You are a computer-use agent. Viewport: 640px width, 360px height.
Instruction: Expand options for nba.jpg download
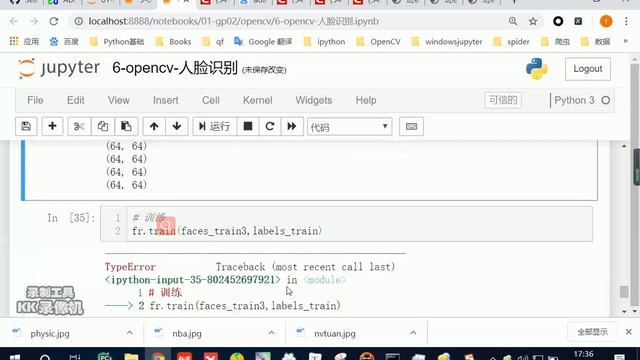pos(271,333)
